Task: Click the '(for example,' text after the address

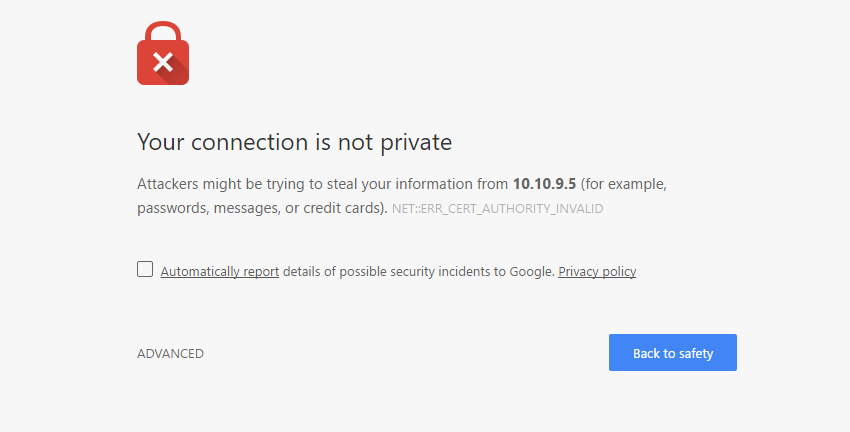Action: 623,184
